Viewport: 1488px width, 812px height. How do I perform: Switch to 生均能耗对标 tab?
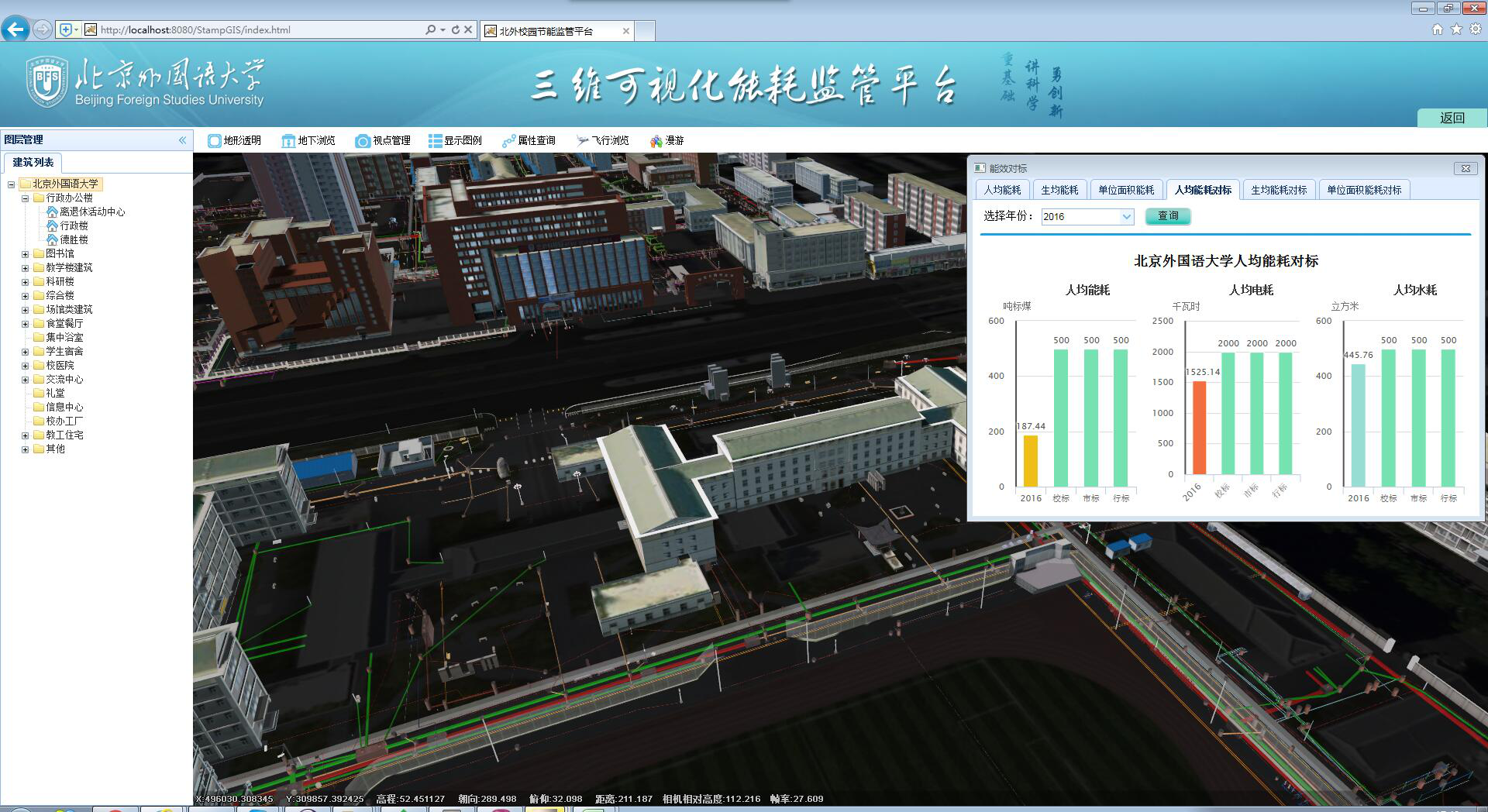[x=1279, y=190]
